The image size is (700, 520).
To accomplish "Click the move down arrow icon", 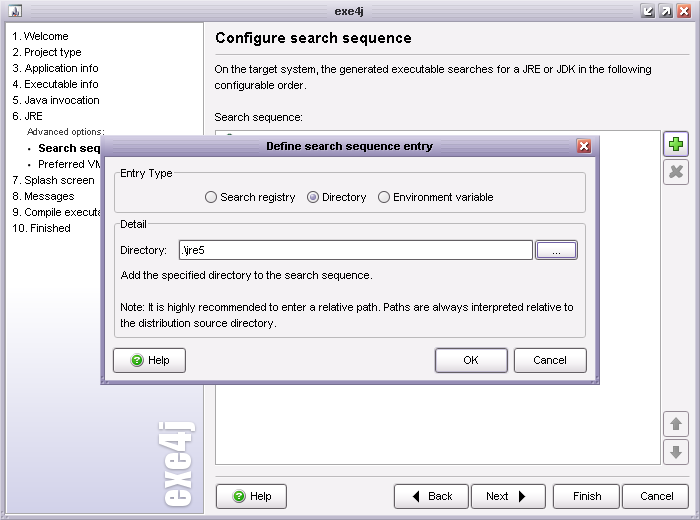I will coord(676,452).
